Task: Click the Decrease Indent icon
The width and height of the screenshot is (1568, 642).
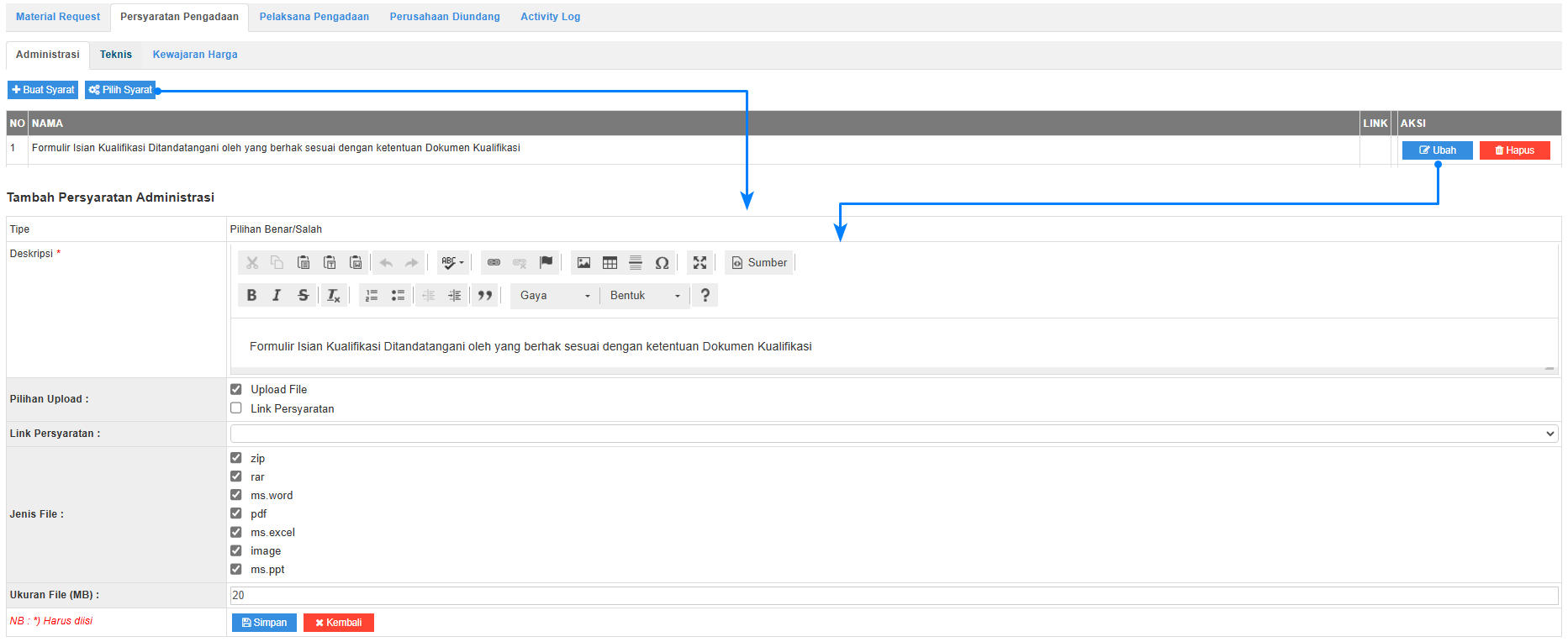Action: click(429, 296)
